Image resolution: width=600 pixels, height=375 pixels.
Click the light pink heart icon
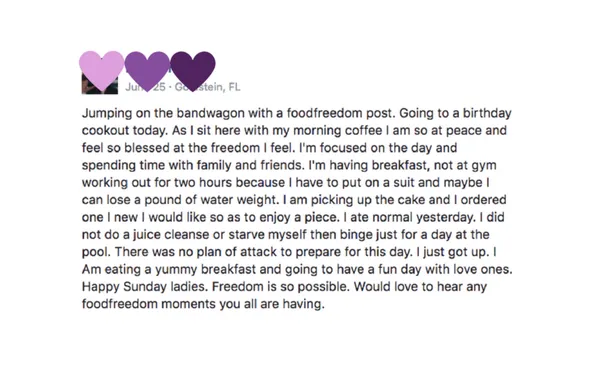[x=101, y=71]
